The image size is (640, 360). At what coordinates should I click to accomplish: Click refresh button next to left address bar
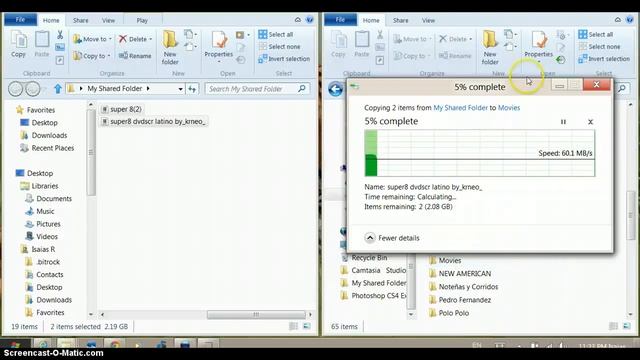point(192,89)
